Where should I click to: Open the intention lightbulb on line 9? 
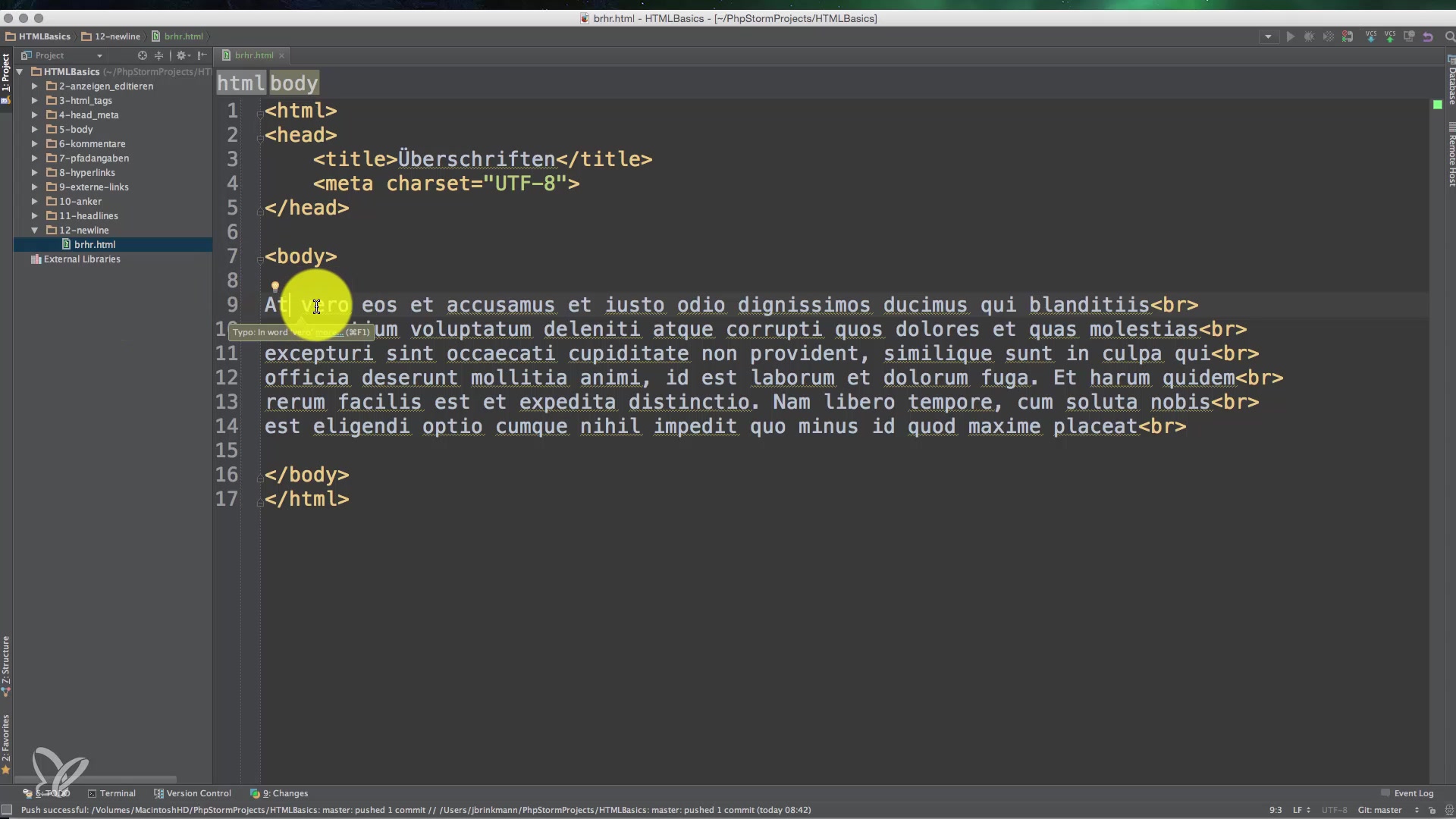coord(275,287)
